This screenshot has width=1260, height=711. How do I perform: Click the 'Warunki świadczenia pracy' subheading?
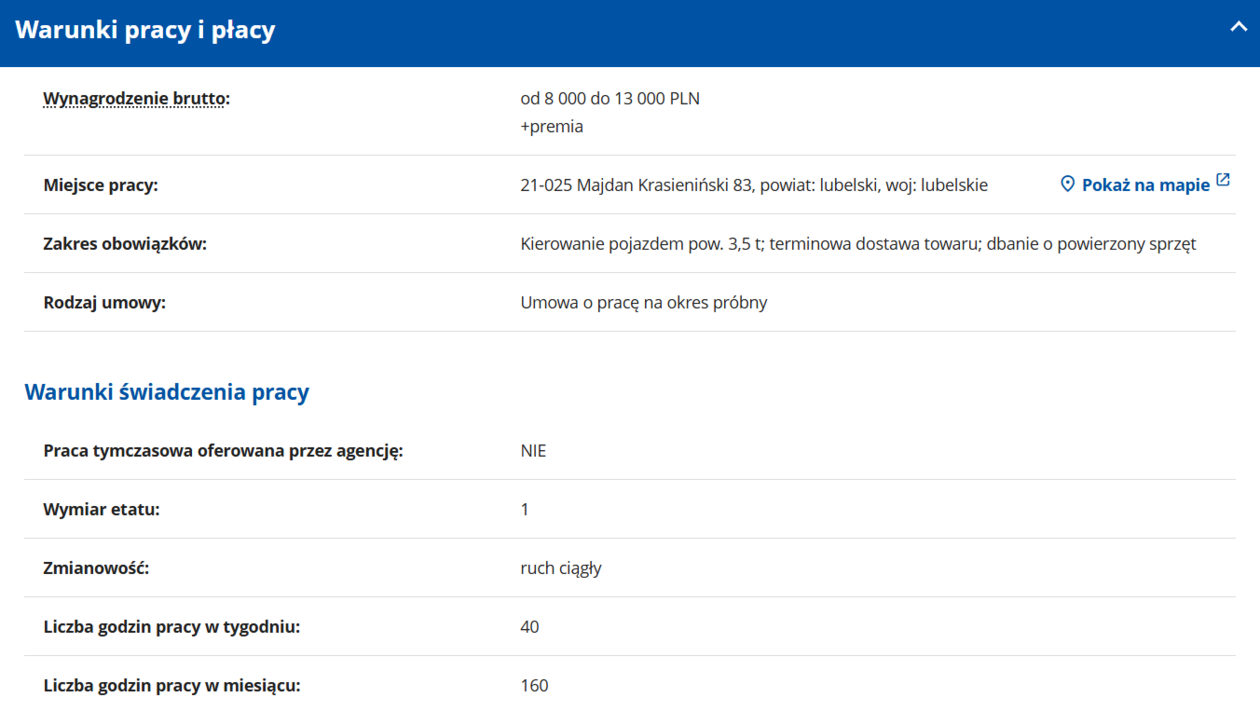[x=167, y=392]
